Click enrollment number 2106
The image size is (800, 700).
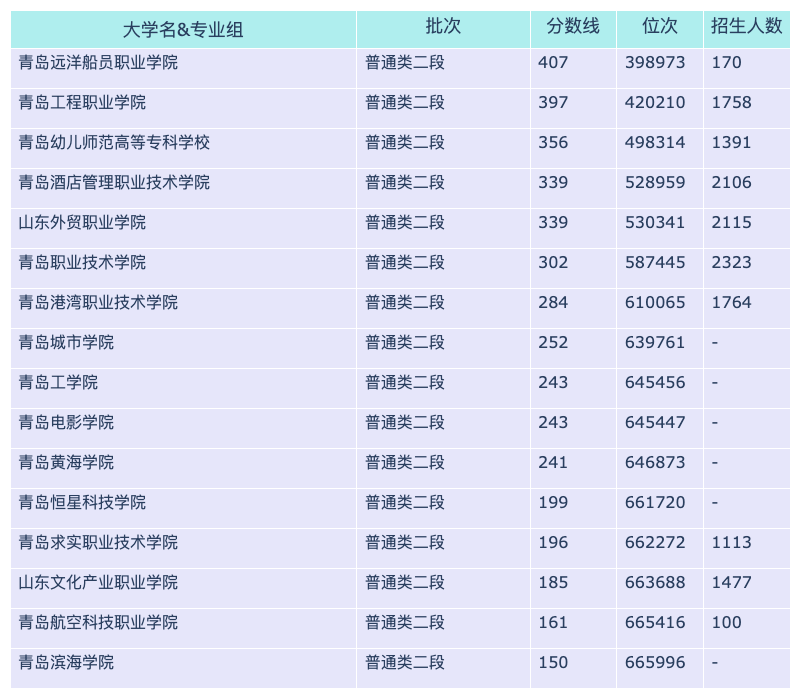pyautogui.click(x=732, y=183)
